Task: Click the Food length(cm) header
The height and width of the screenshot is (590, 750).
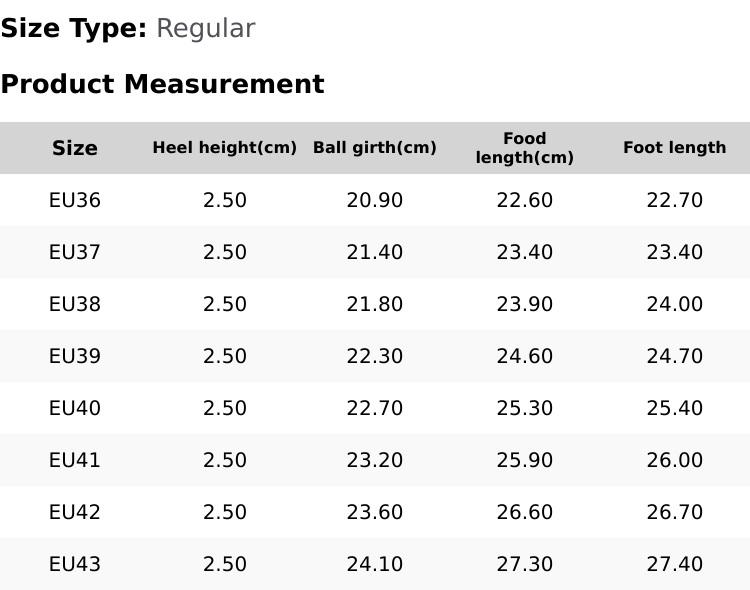Action: click(525, 148)
